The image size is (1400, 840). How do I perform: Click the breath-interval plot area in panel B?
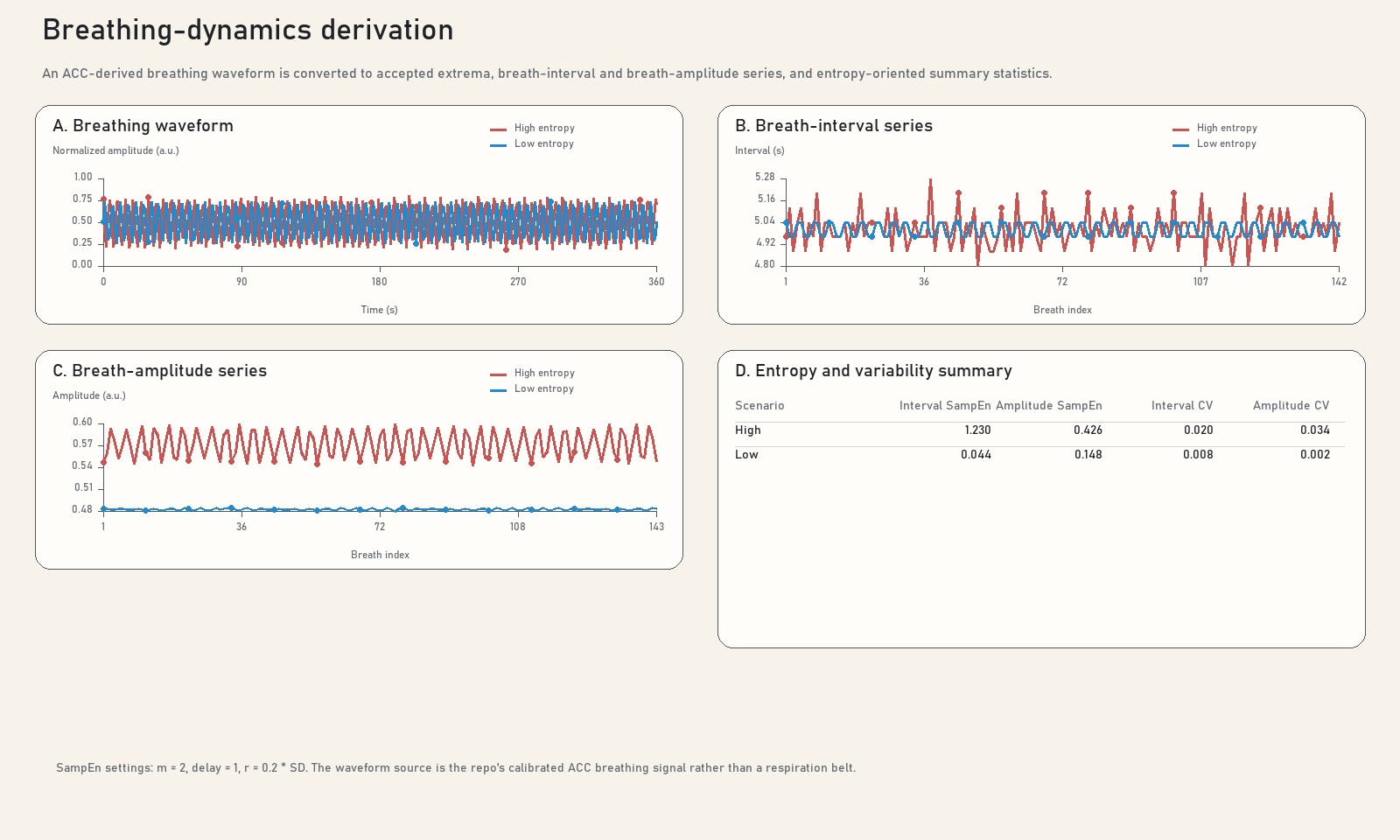click(1062, 221)
